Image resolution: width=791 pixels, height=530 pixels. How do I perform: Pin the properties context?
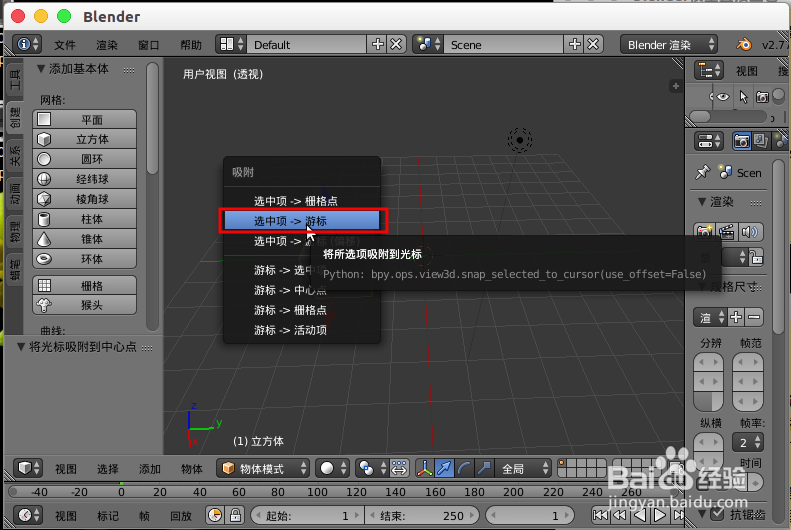point(703,172)
